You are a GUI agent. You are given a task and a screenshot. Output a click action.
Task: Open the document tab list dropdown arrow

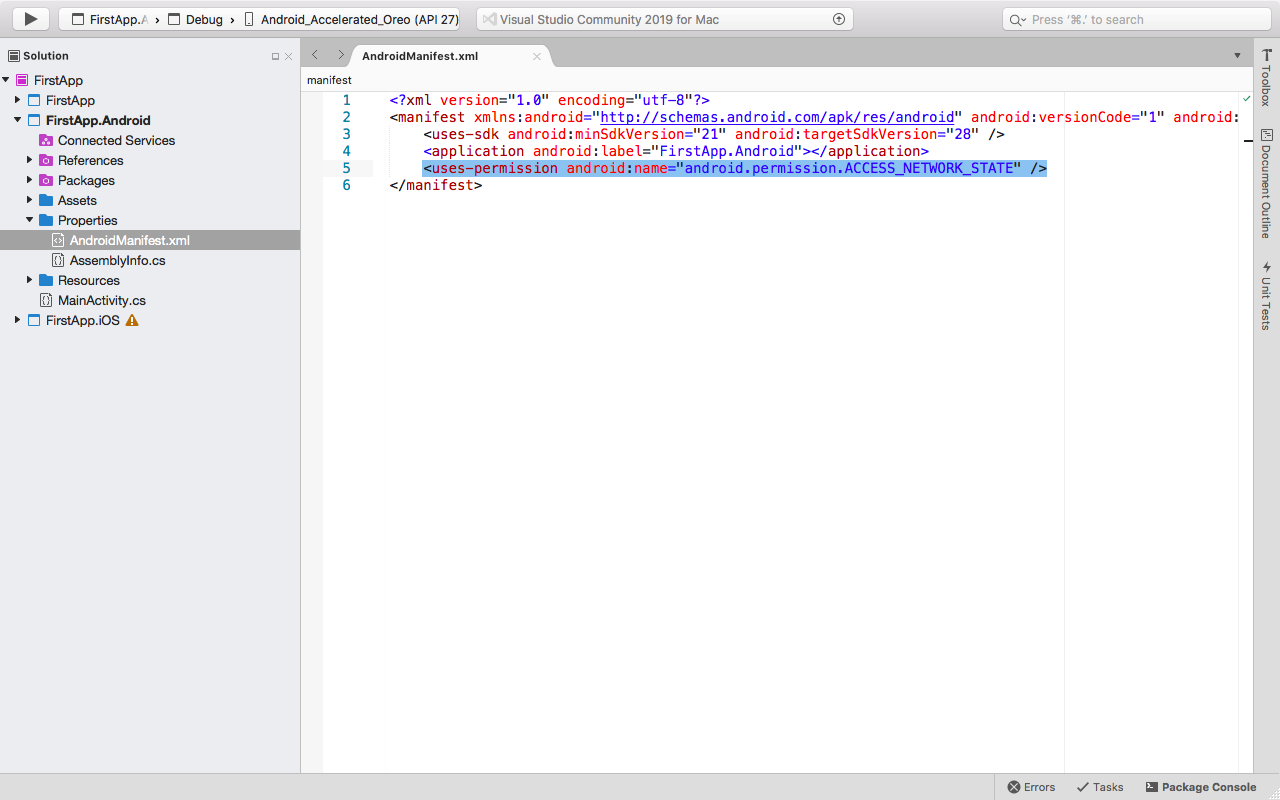(1238, 56)
